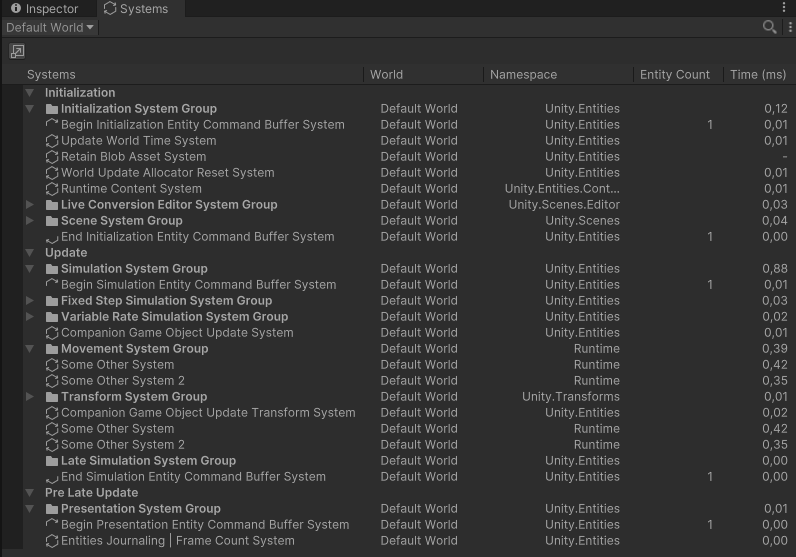This screenshot has width=796, height=557.
Task: Click the pop-out window icon below Default World
Action: point(17,51)
